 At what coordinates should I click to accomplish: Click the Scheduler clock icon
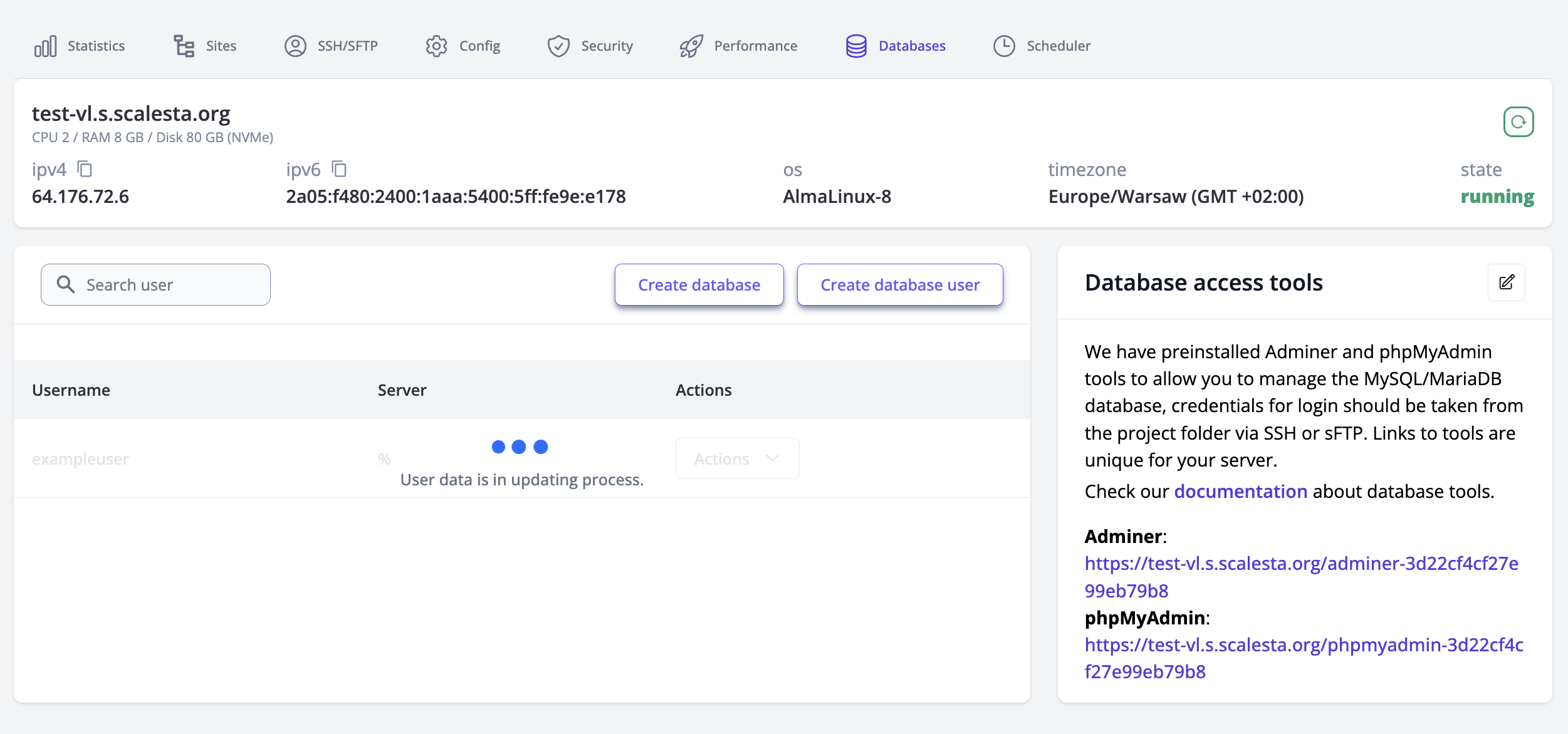pos(1004,46)
